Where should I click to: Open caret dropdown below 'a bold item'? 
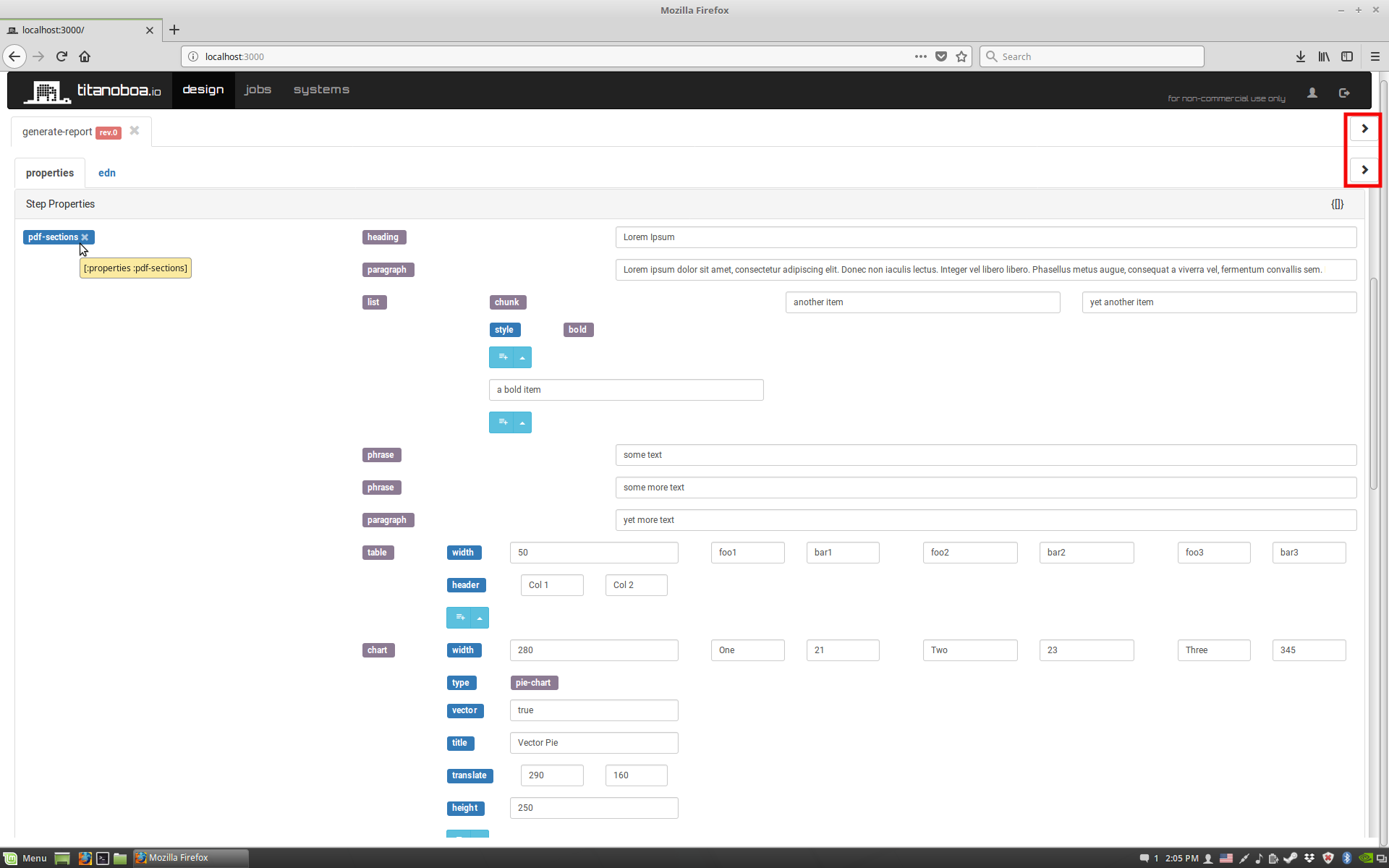tap(522, 422)
